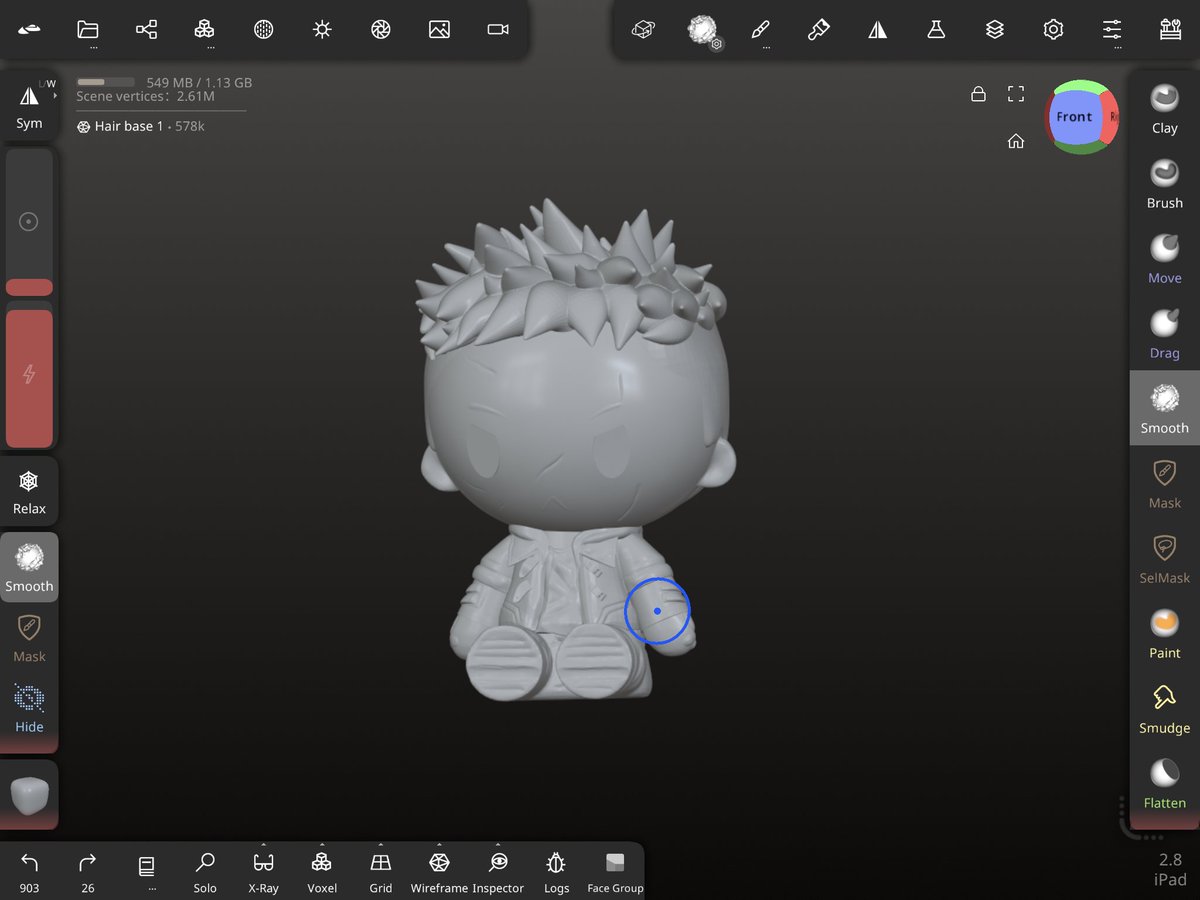Image resolution: width=1200 pixels, height=900 pixels.
Task: Toggle the Inspector panel
Action: [498, 872]
